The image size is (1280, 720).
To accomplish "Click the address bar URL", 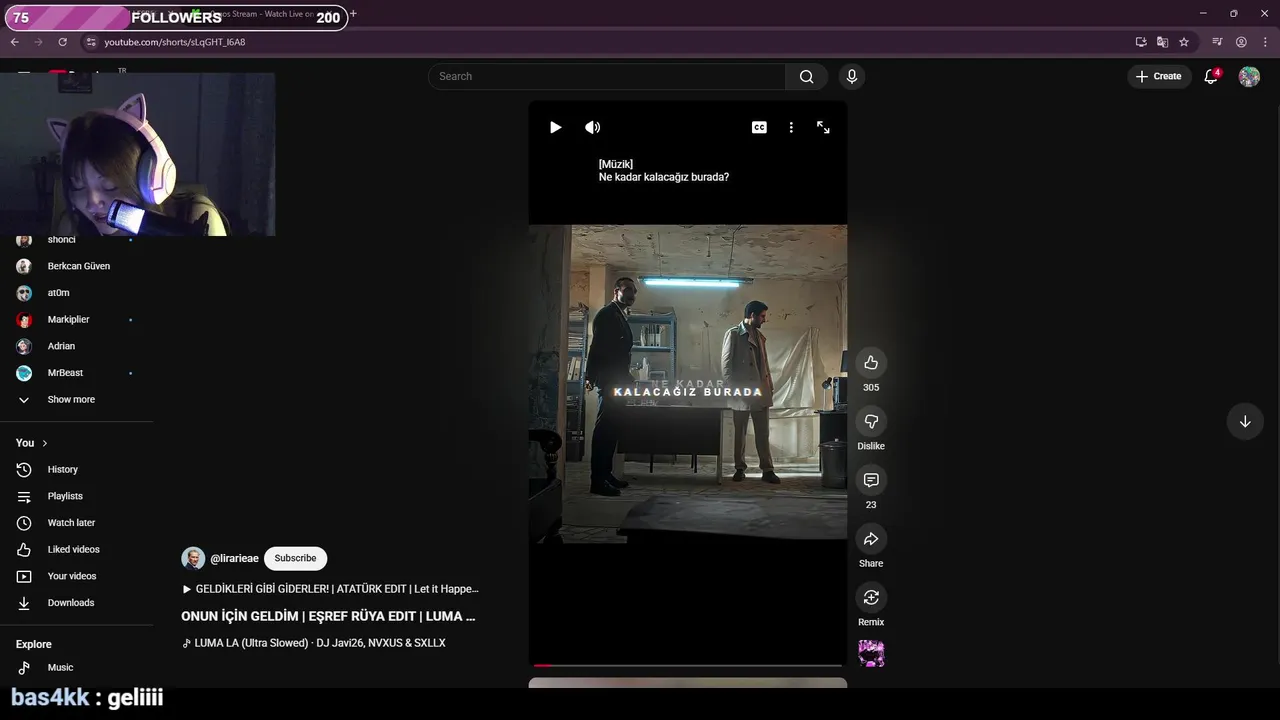I will tap(175, 42).
